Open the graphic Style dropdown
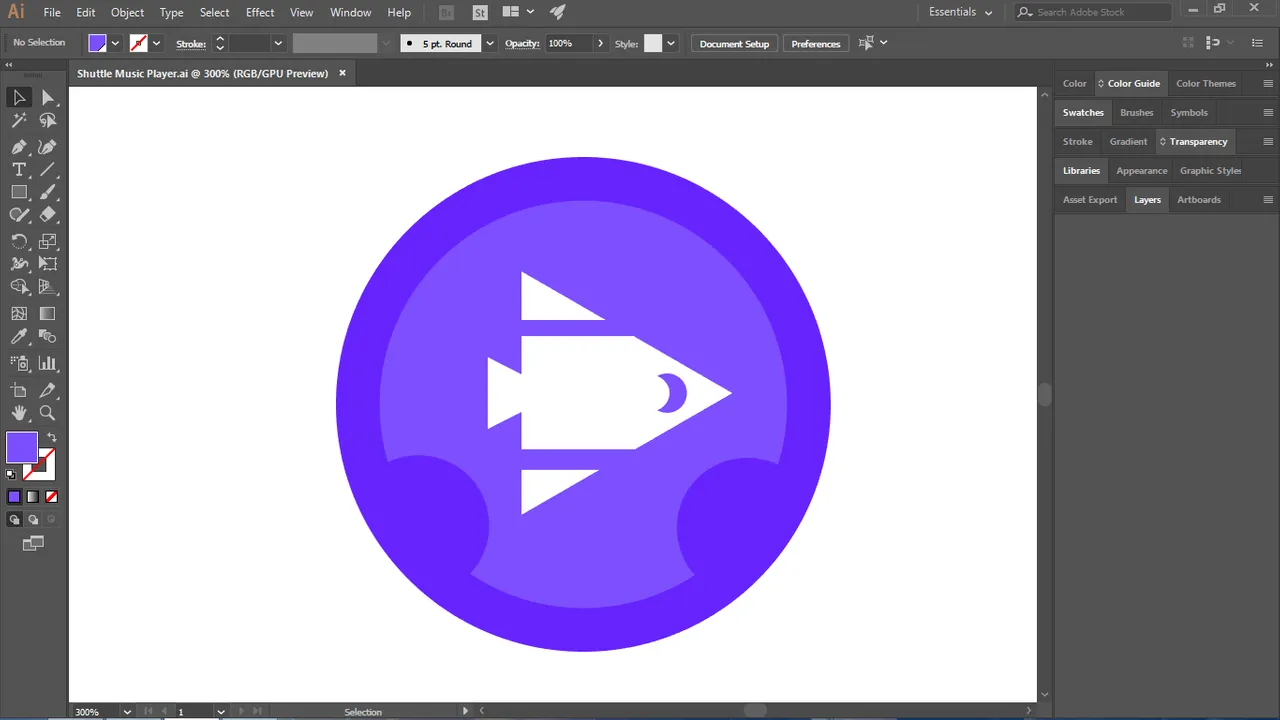 click(x=671, y=43)
